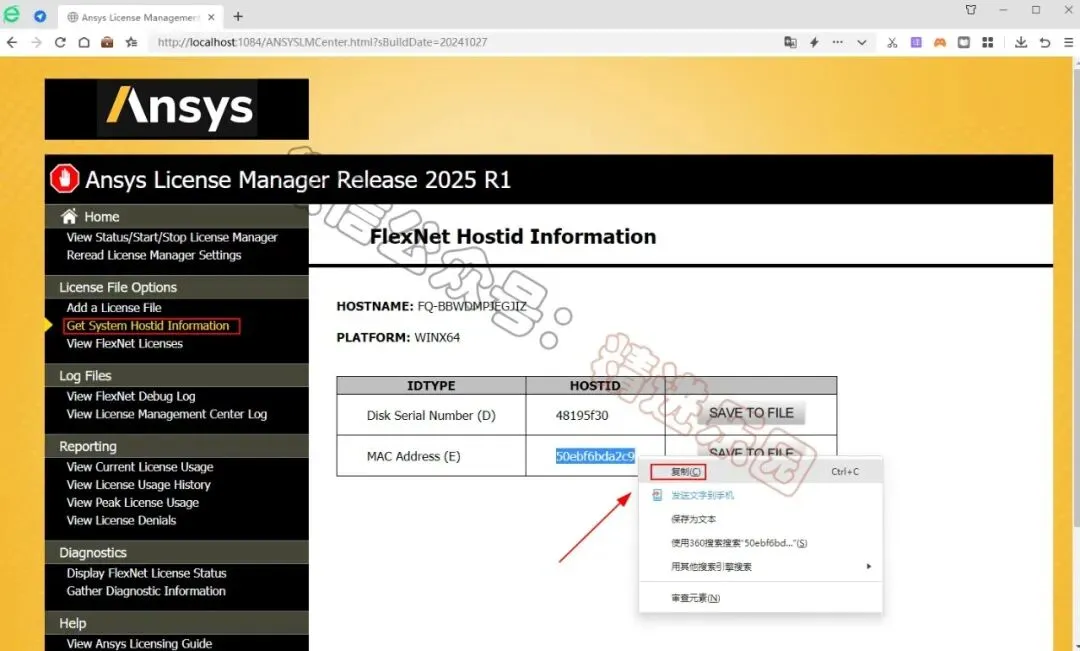Expand the address bar dropdown chevron
The image size is (1080, 651).
(x=862, y=42)
